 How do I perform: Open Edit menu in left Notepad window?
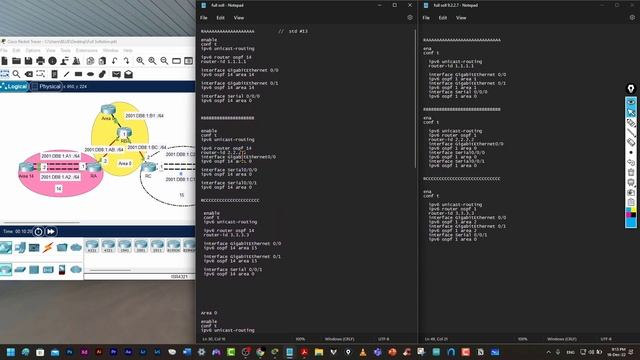pyautogui.click(x=220, y=18)
